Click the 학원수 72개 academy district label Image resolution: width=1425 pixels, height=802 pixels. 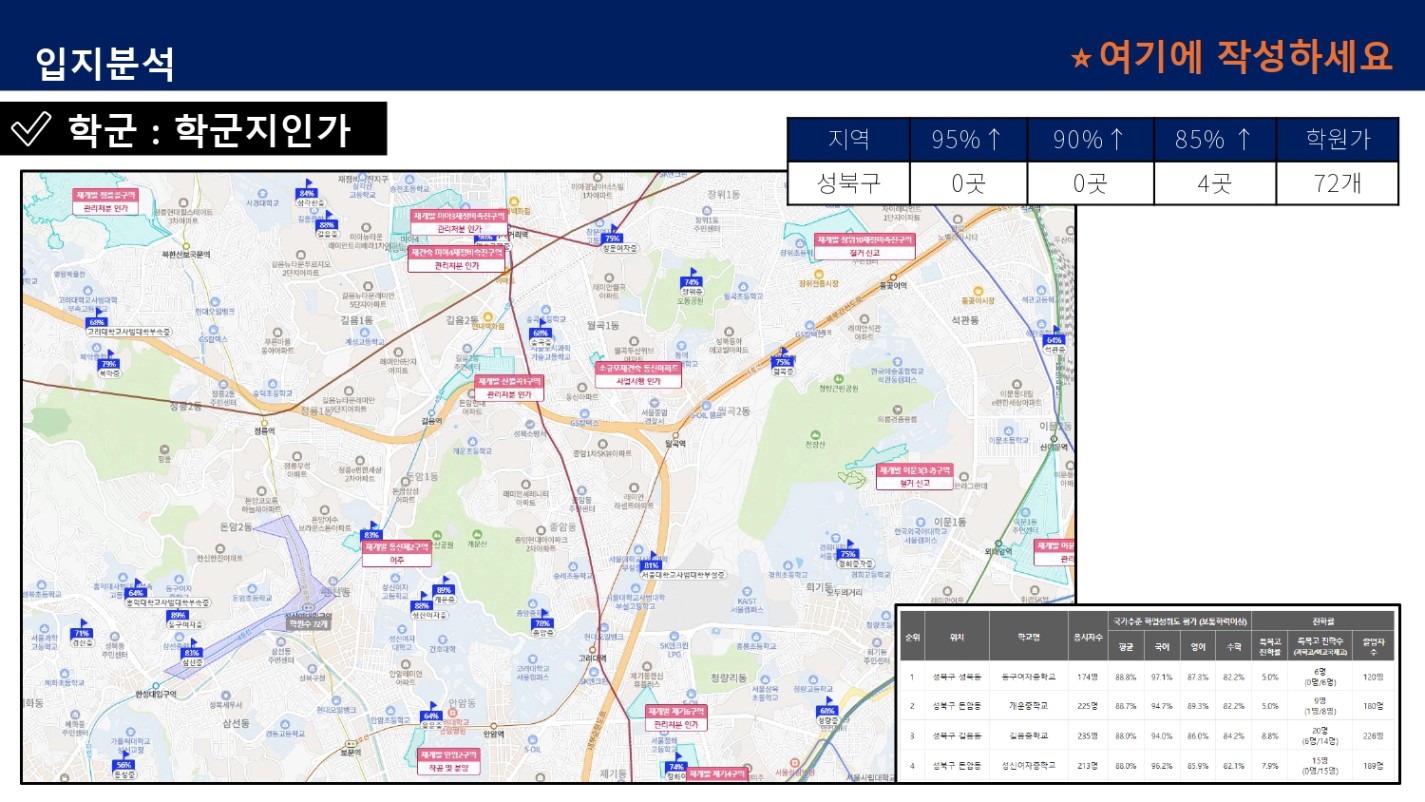click(308, 623)
